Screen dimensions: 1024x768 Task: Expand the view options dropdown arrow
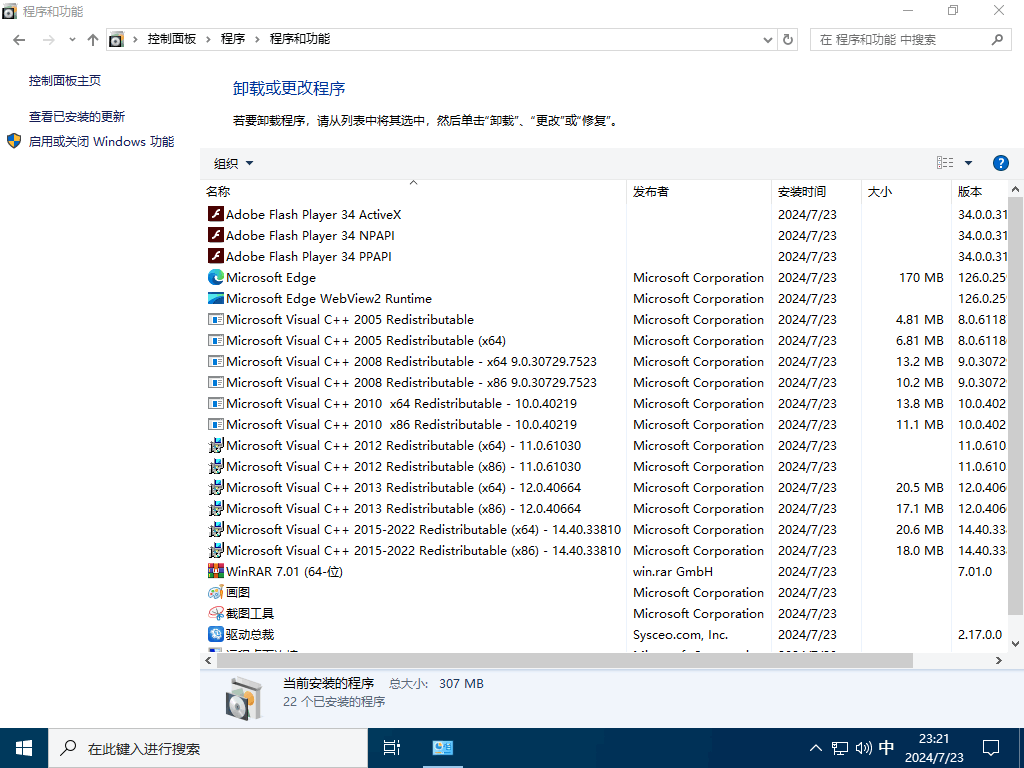tap(968, 163)
